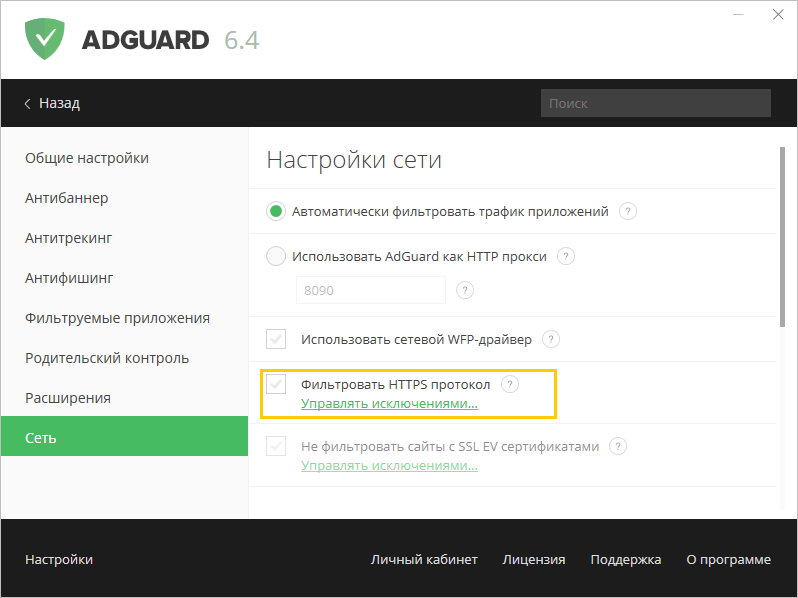Open help icon for WFP-драйвер option

coord(551,339)
